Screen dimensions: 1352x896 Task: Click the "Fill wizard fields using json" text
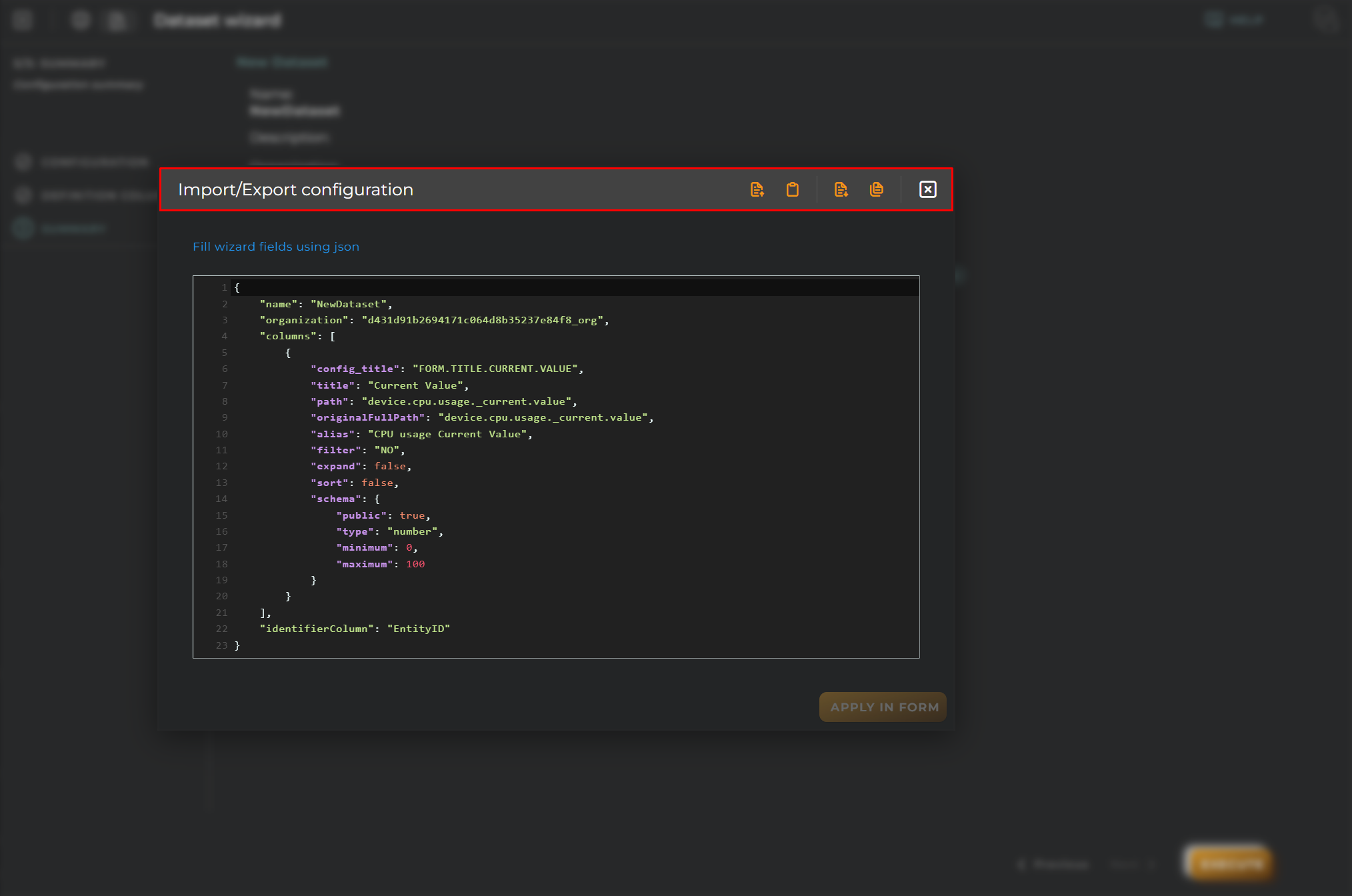click(276, 247)
